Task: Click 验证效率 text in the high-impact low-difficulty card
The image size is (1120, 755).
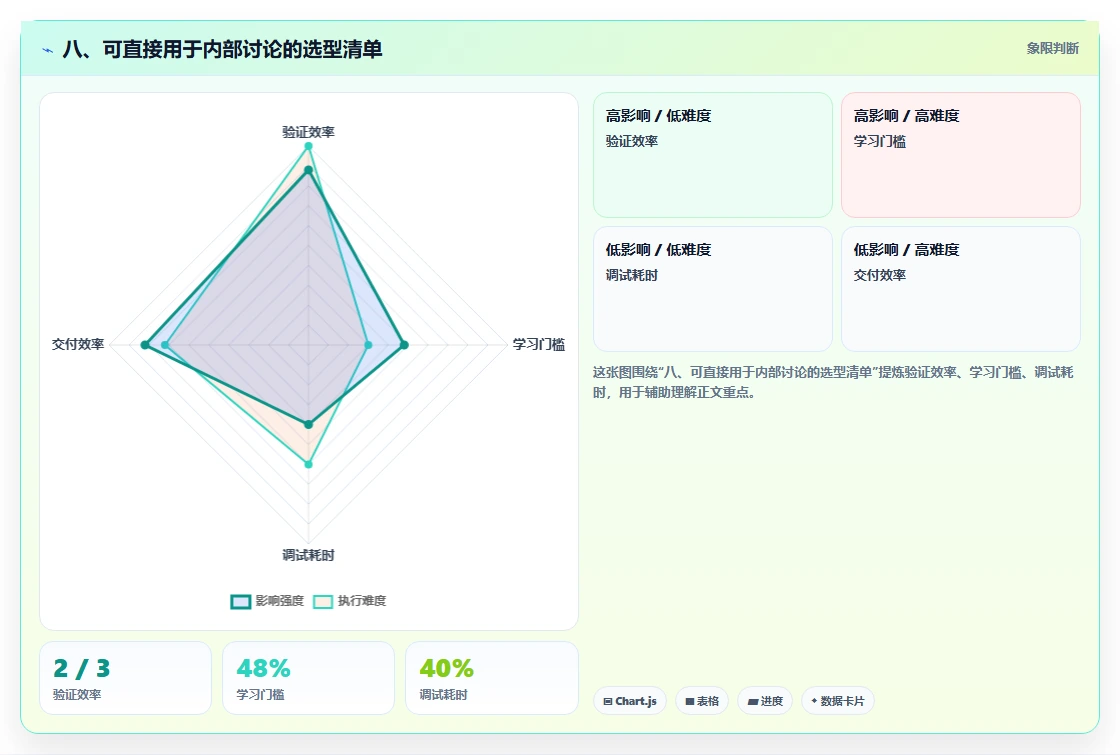Action: (x=632, y=141)
